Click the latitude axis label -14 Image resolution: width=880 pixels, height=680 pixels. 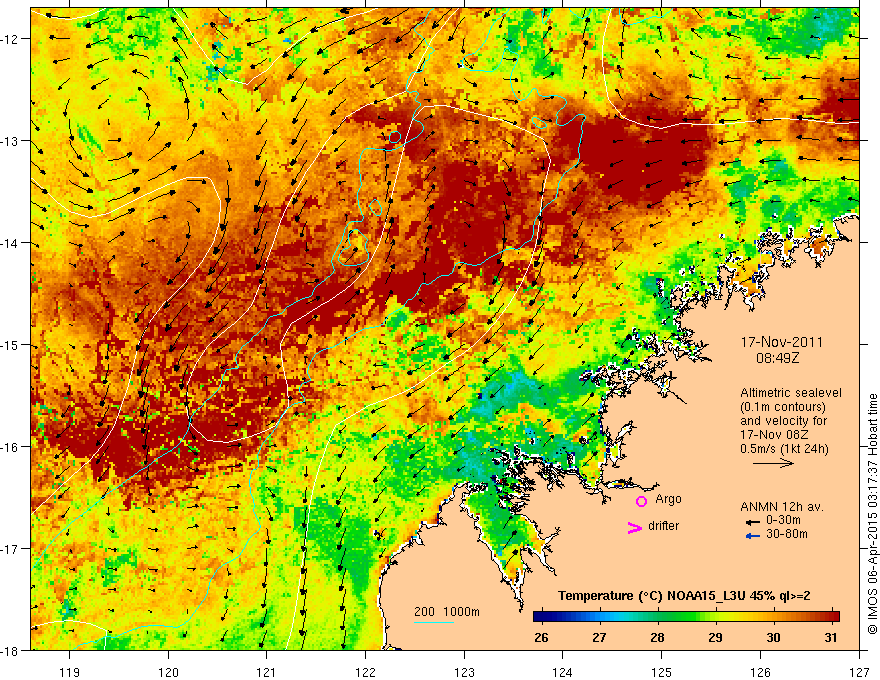[10, 243]
